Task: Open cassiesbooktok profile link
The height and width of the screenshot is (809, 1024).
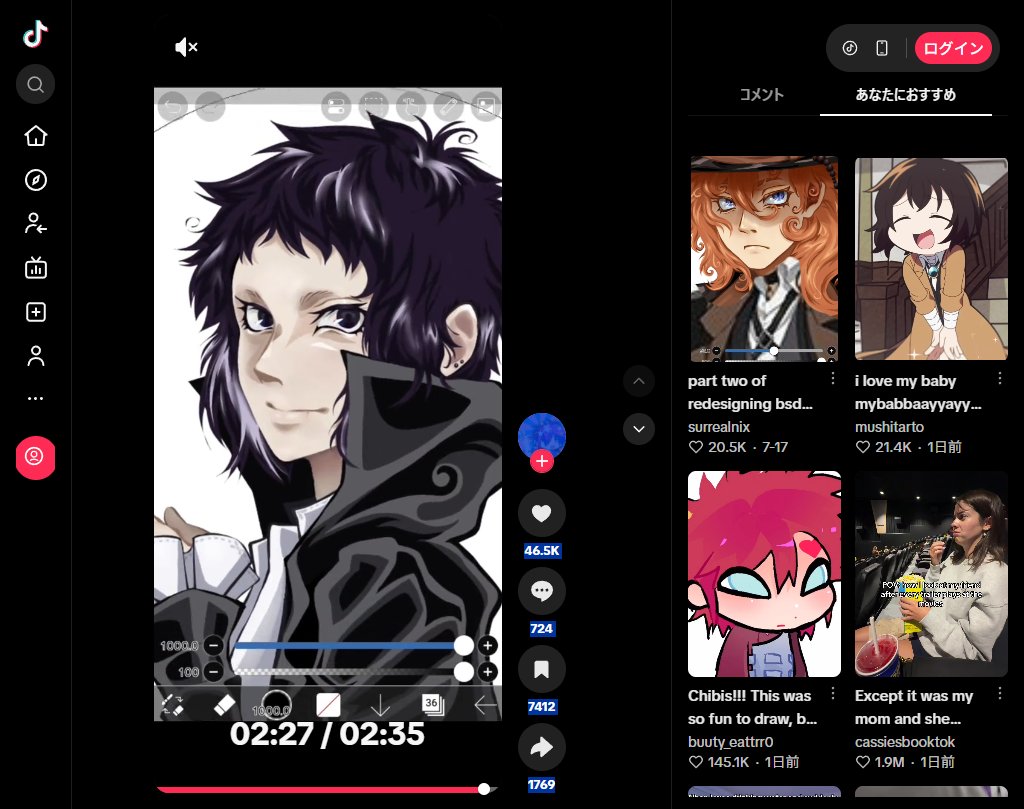Action: pyautogui.click(x=904, y=742)
